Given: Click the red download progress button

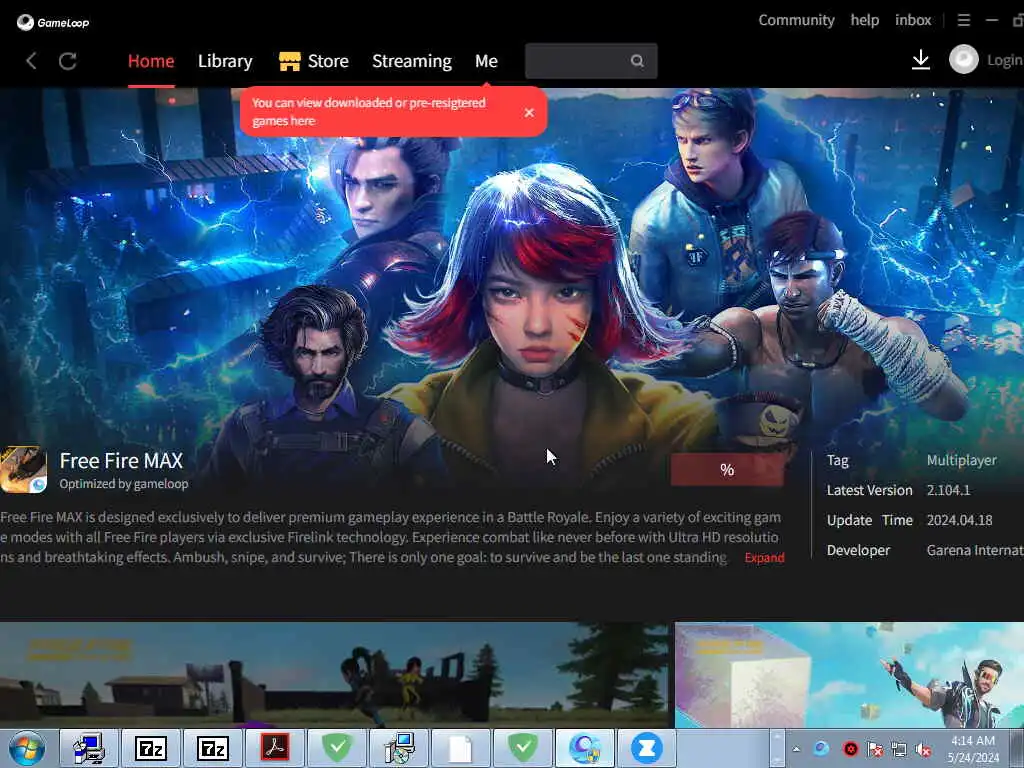Looking at the screenshot, I should pos(728,470).
